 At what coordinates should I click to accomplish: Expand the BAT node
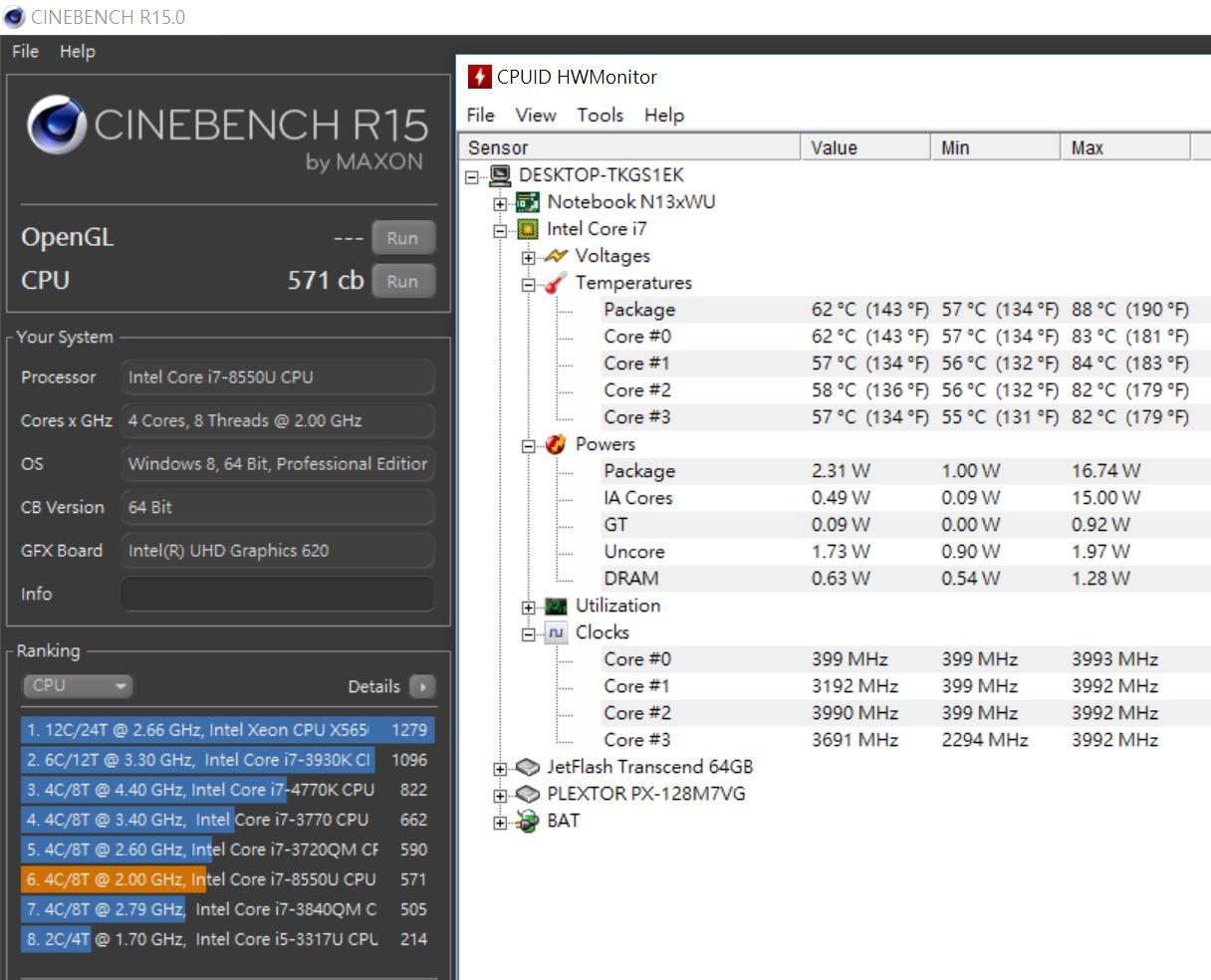pos(500,823)
